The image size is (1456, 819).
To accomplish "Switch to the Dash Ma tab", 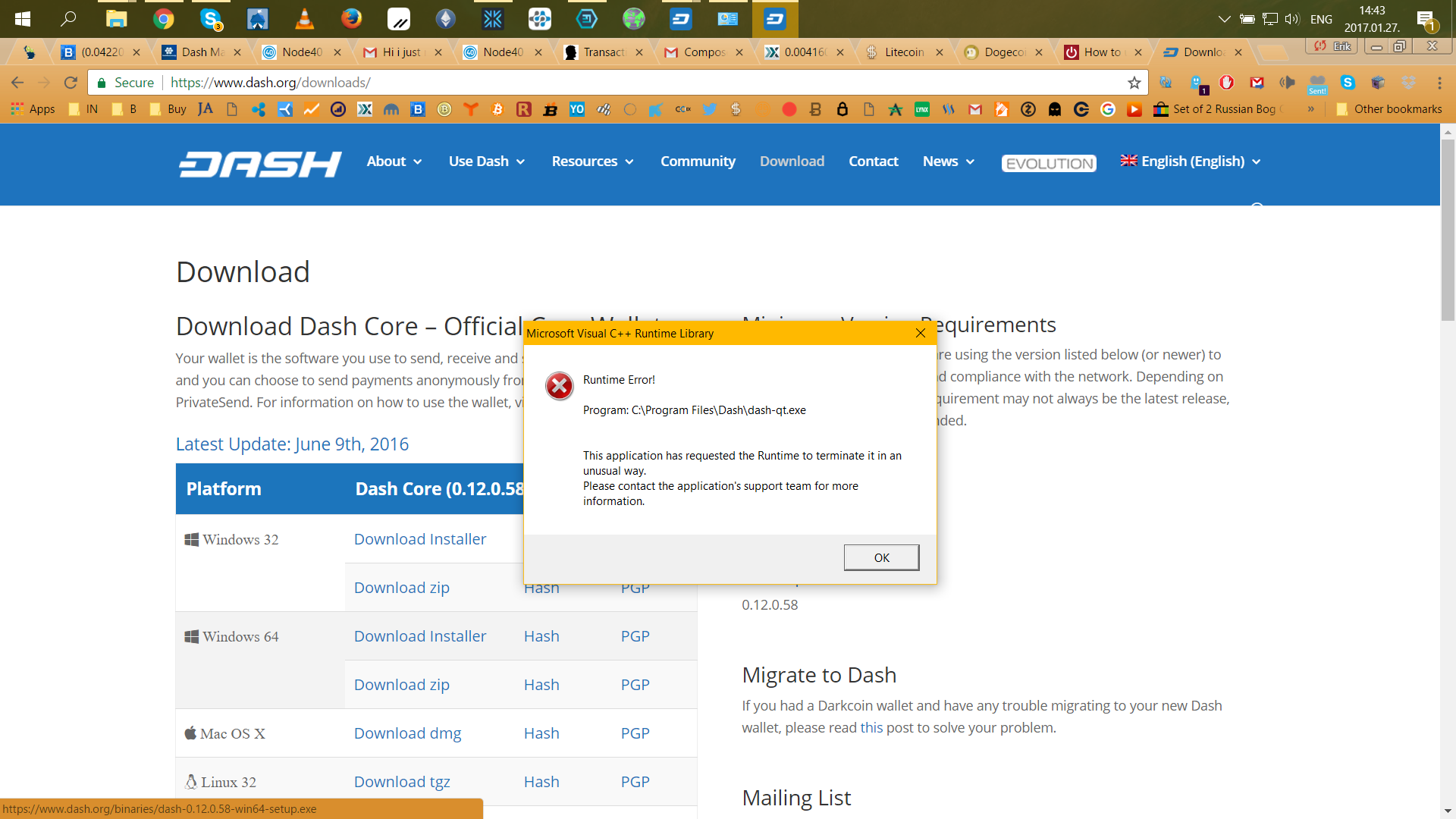I will (201, 52).
